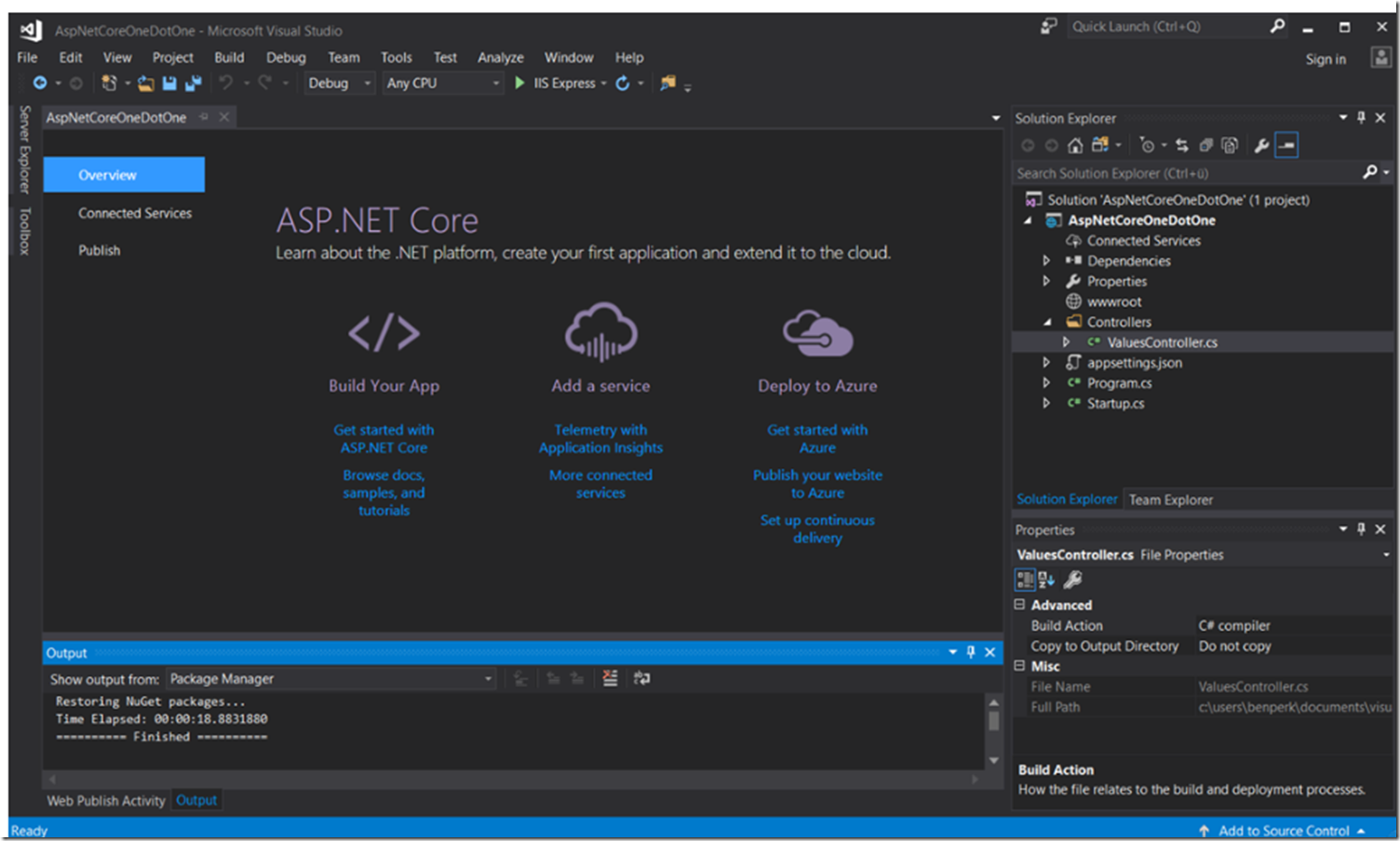Pin the Output panel
1400x841 pixels.
[x=970, y=652]
